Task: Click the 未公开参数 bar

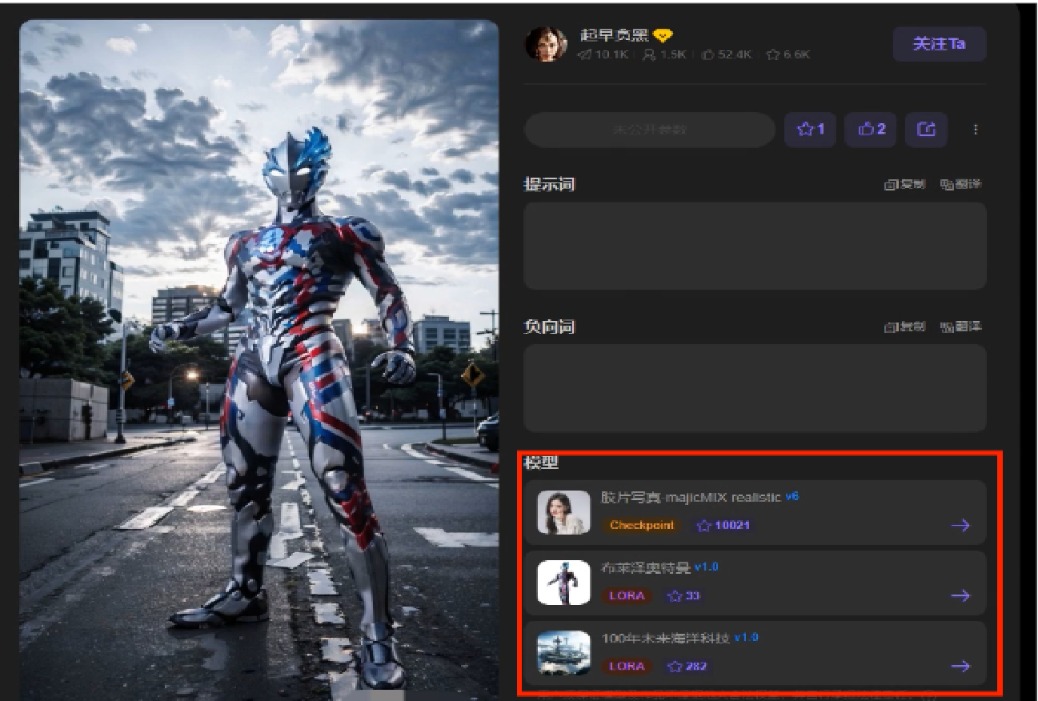Action: click(649, 129)
